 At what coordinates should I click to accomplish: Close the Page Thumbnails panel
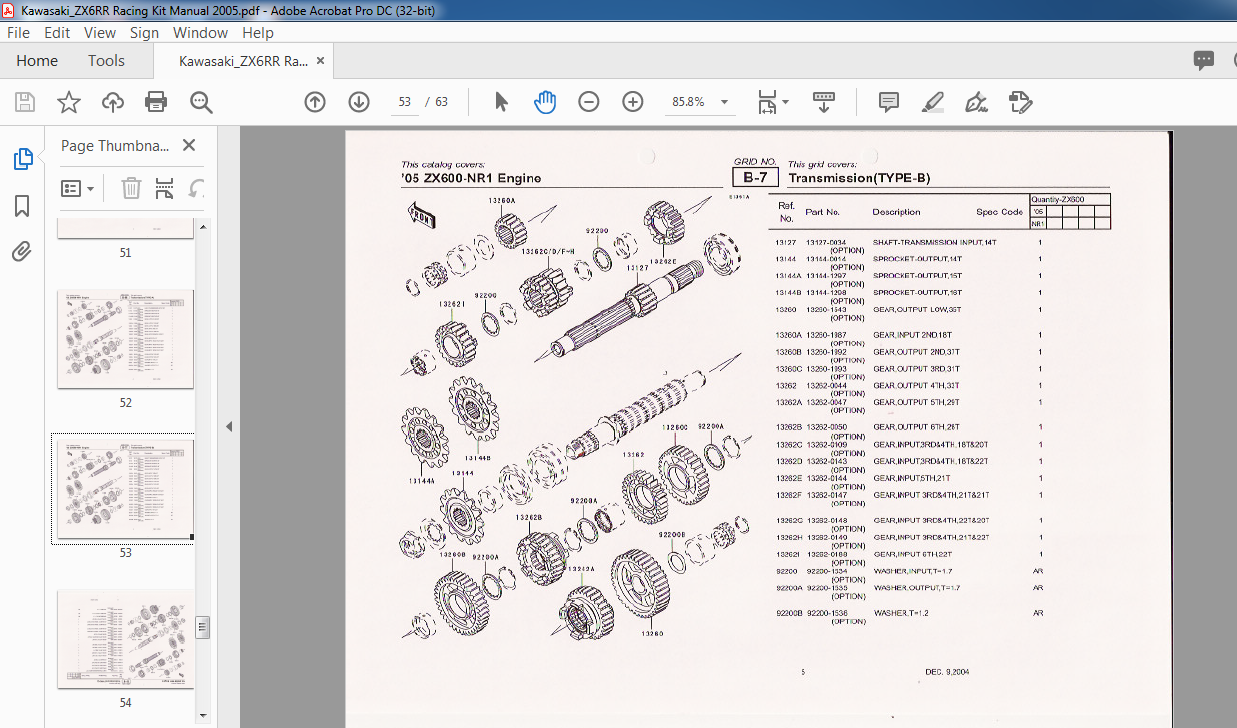point(189,146)
